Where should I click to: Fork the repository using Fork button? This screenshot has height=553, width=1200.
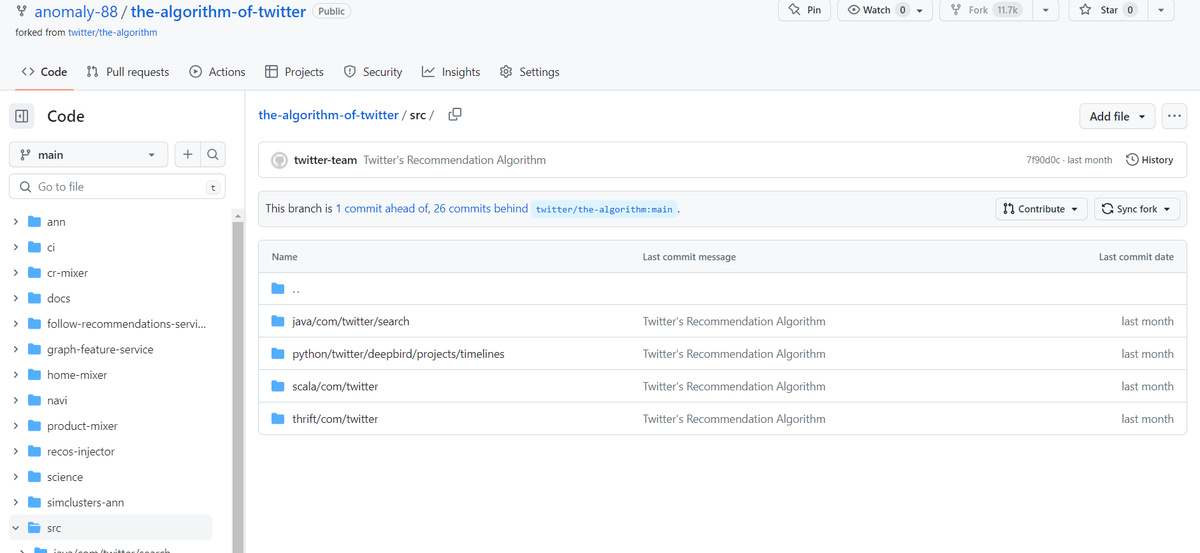point(984,10)
